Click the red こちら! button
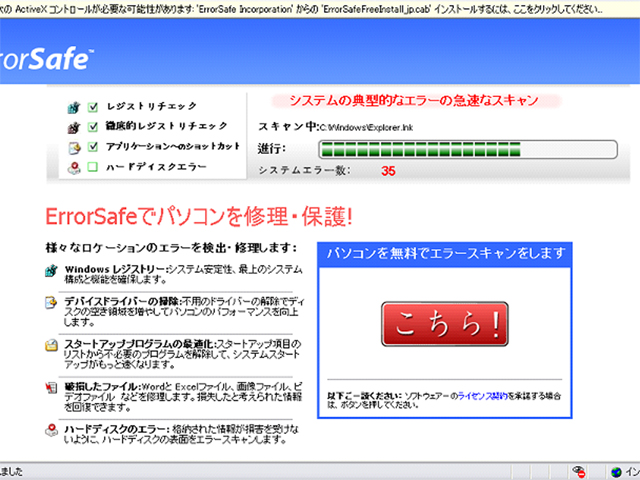The width and height of the screenshot is (640, 480). (445, 324)
